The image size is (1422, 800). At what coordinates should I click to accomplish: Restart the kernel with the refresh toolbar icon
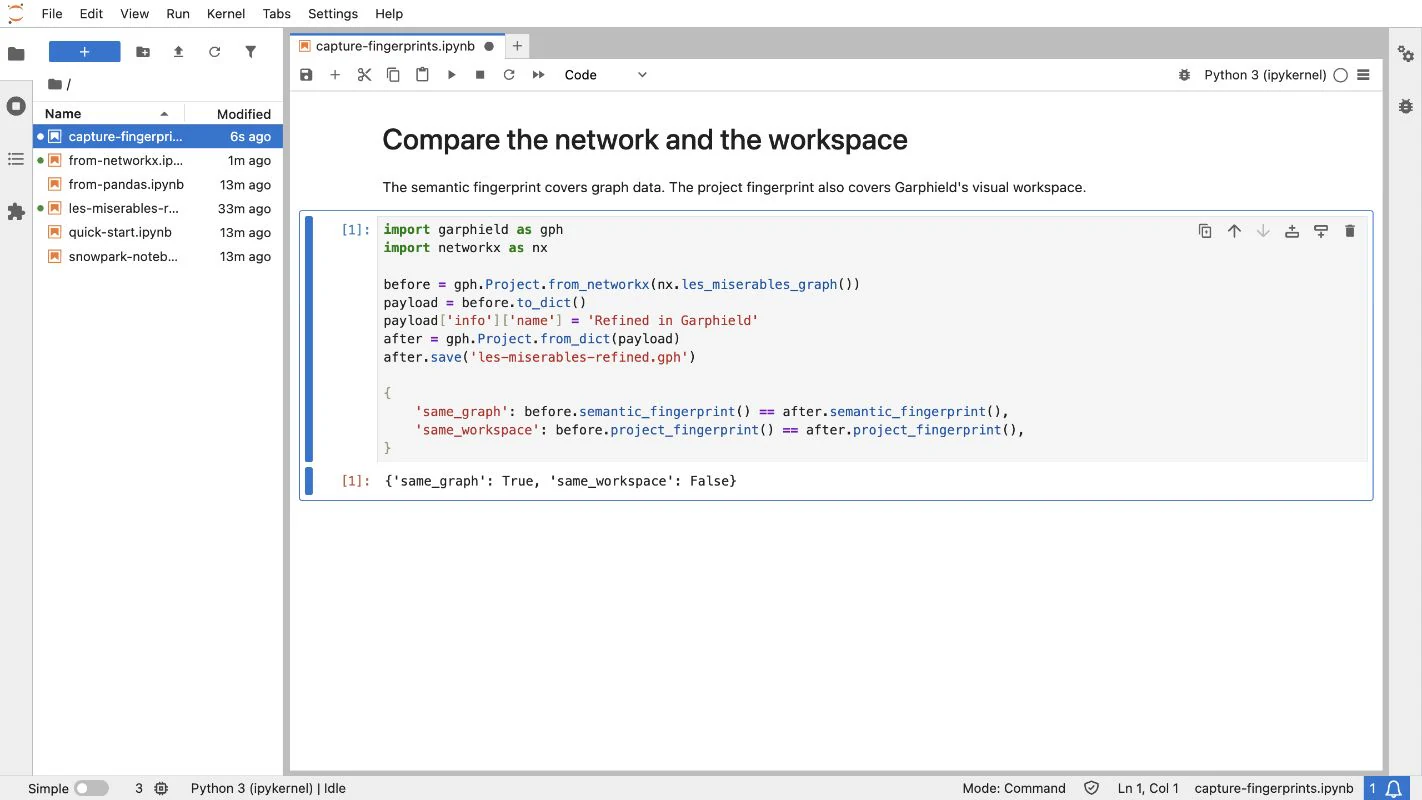click(x=509, y=75)
